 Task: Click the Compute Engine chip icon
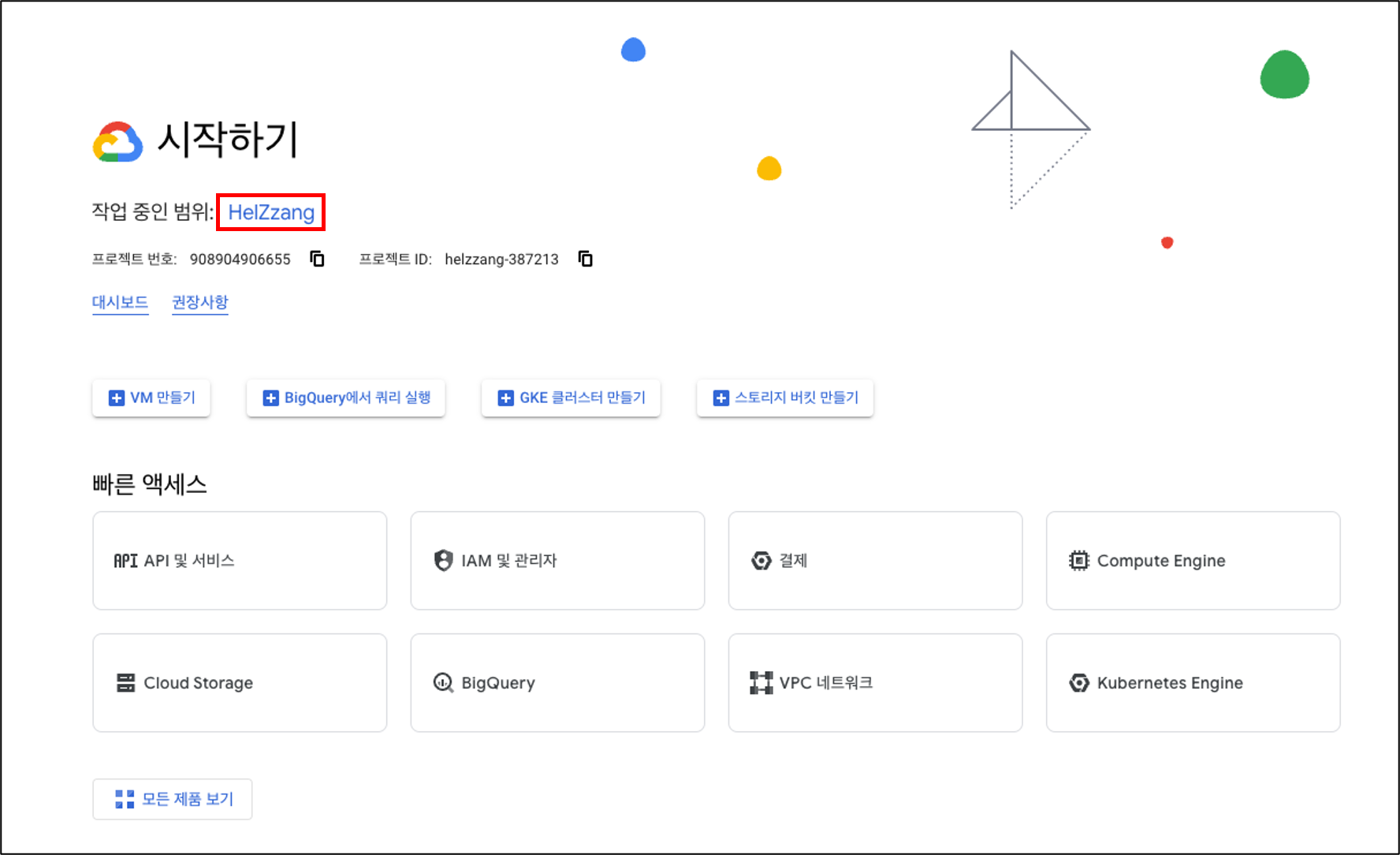pyautogui.click(x=1078, y=561)
